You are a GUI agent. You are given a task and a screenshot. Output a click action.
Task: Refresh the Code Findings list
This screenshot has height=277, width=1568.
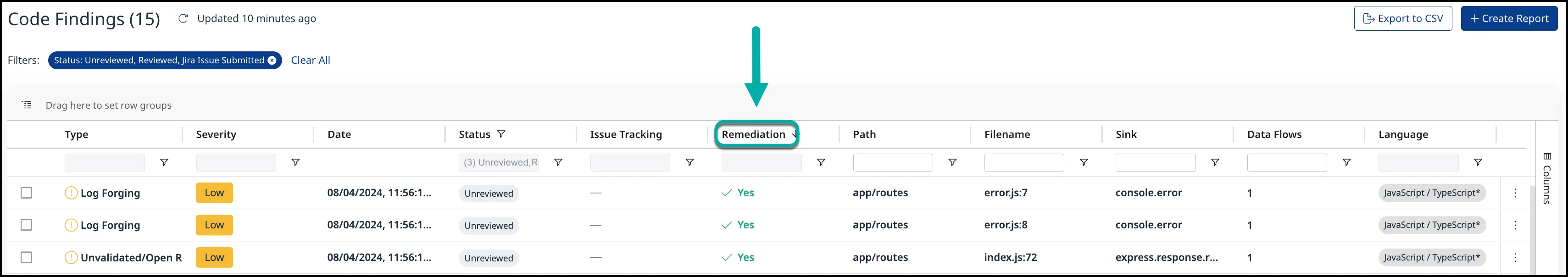click(182, 18)
